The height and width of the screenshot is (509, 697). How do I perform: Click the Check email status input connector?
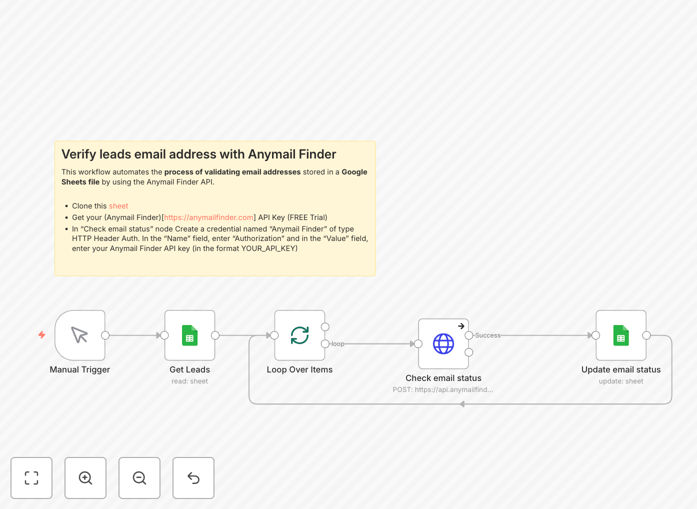(418, 344)
